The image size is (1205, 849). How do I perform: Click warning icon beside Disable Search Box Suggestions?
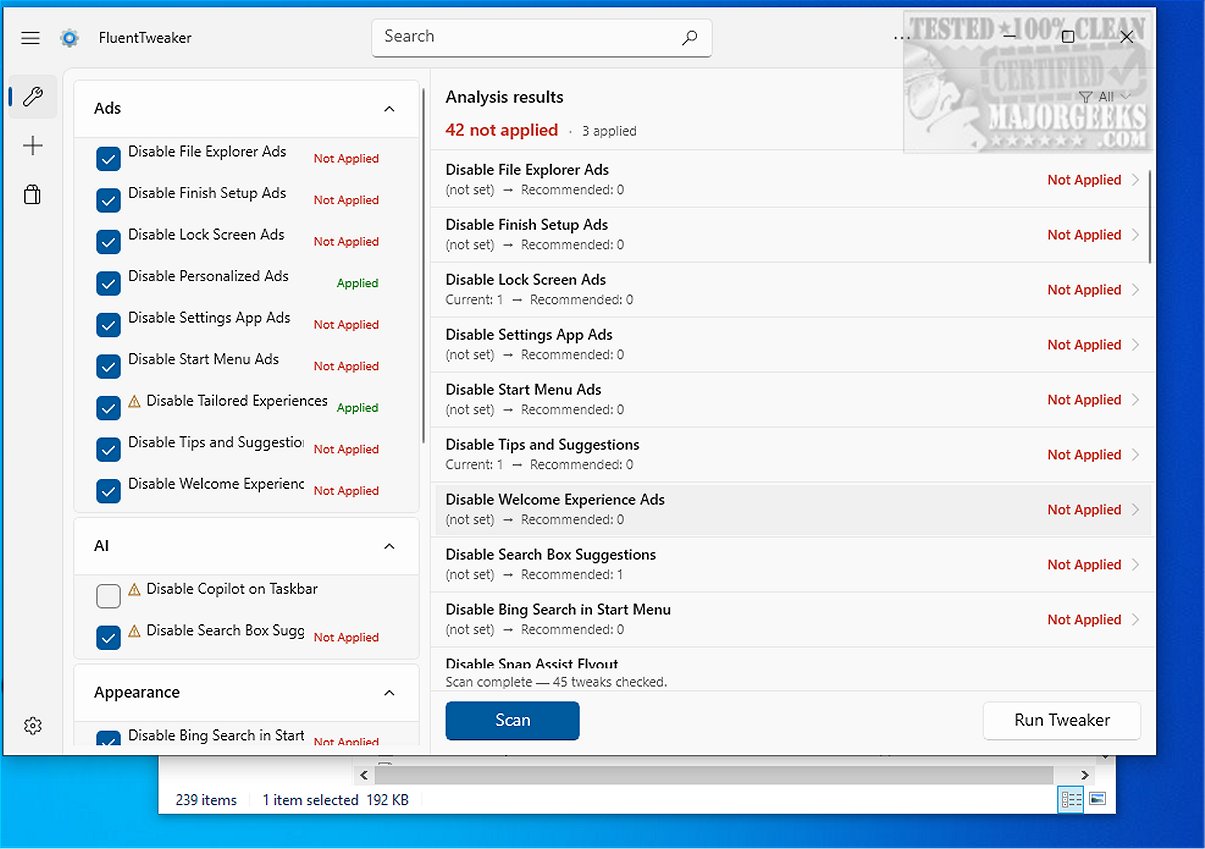(x=134, y=632)
